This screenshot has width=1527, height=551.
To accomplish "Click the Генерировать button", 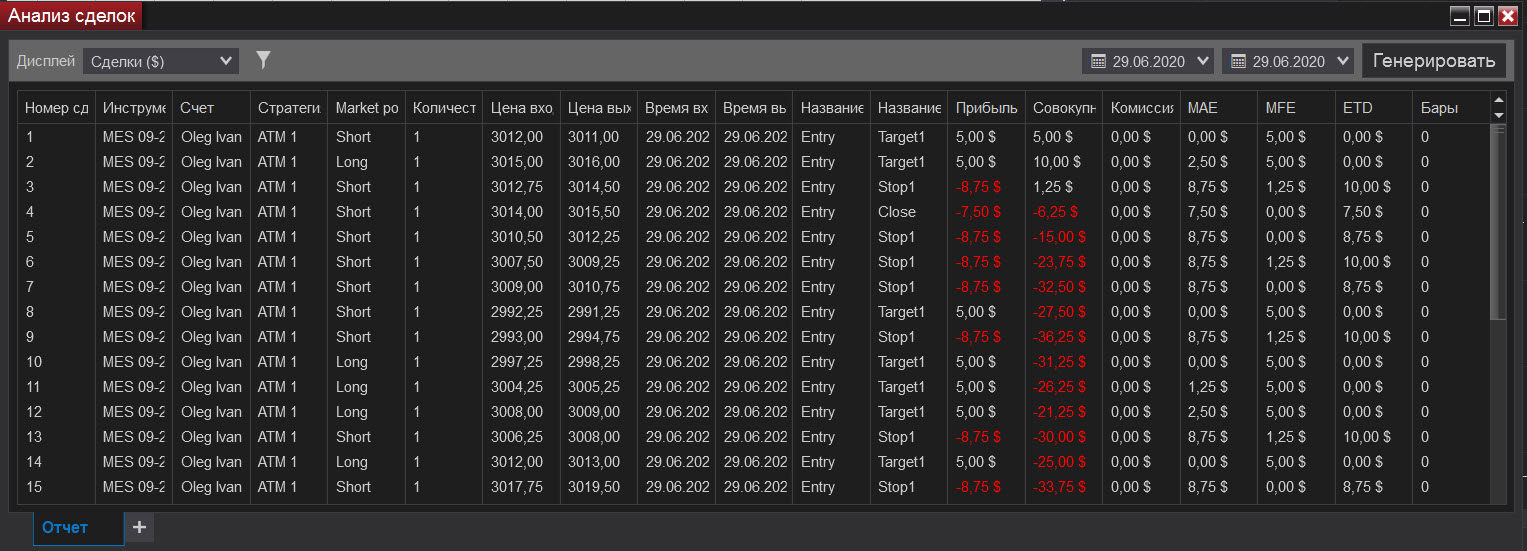I will 1434,61.
